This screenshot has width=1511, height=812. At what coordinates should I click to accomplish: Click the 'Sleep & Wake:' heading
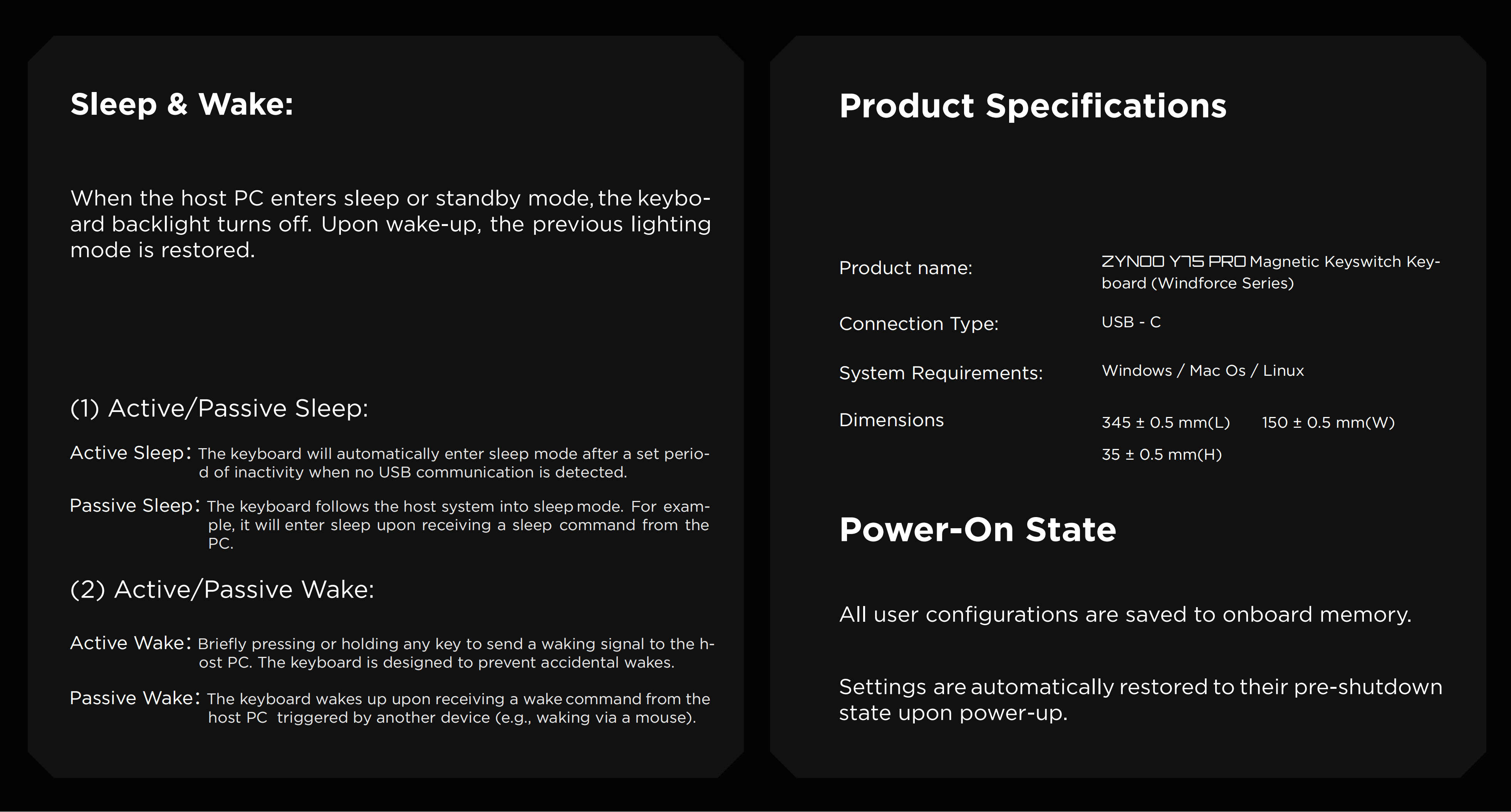pyautogui.click(x=181, y=105)
